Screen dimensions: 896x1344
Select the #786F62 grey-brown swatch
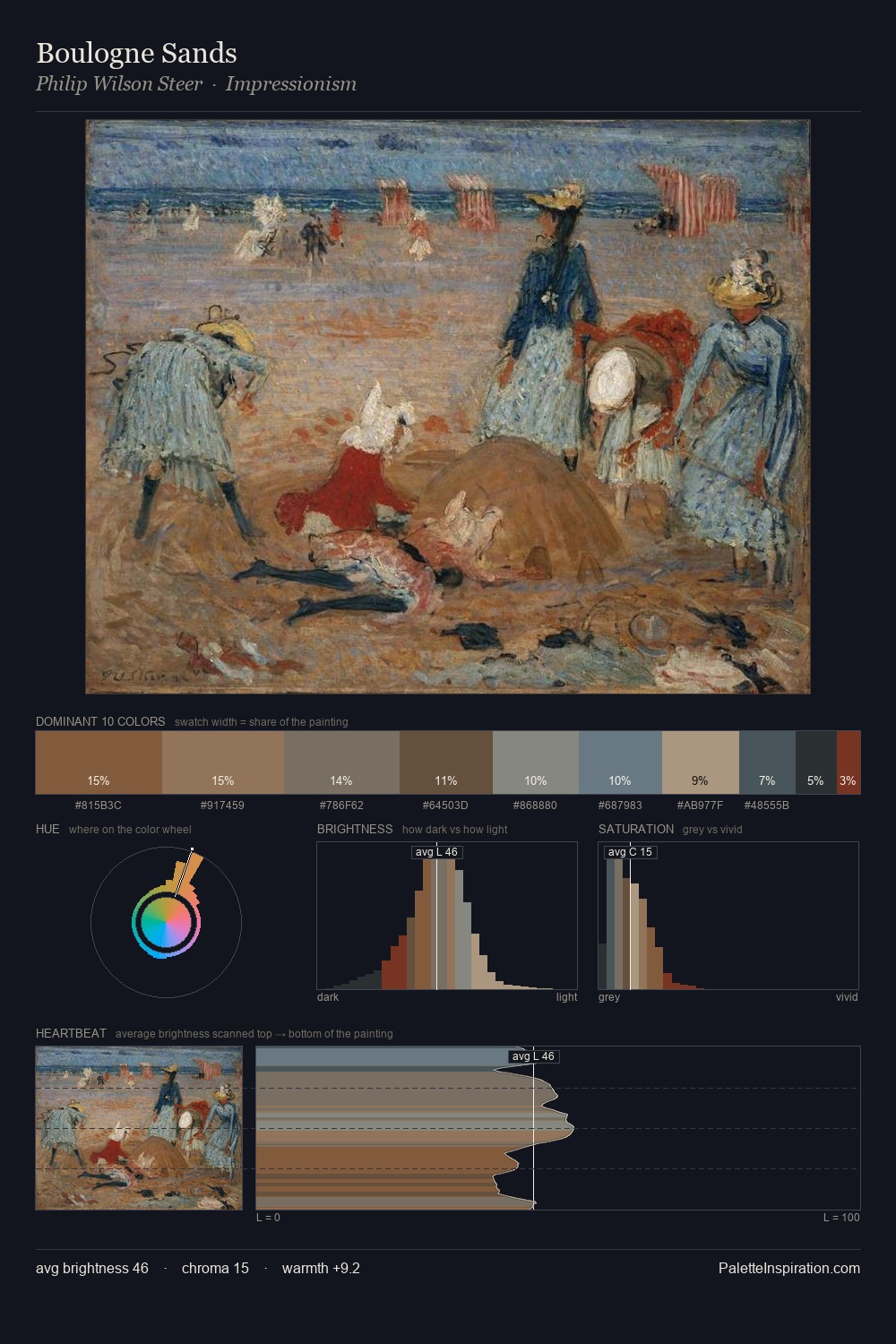tap(341, 762)
